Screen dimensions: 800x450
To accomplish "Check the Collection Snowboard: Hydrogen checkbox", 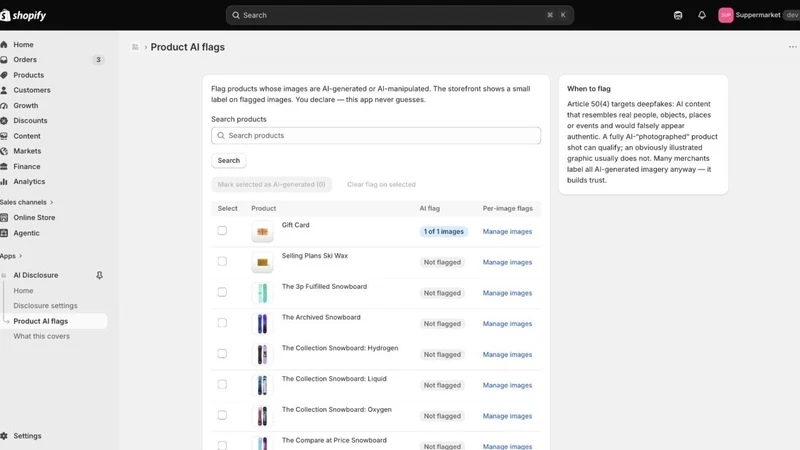I will 222,354.
